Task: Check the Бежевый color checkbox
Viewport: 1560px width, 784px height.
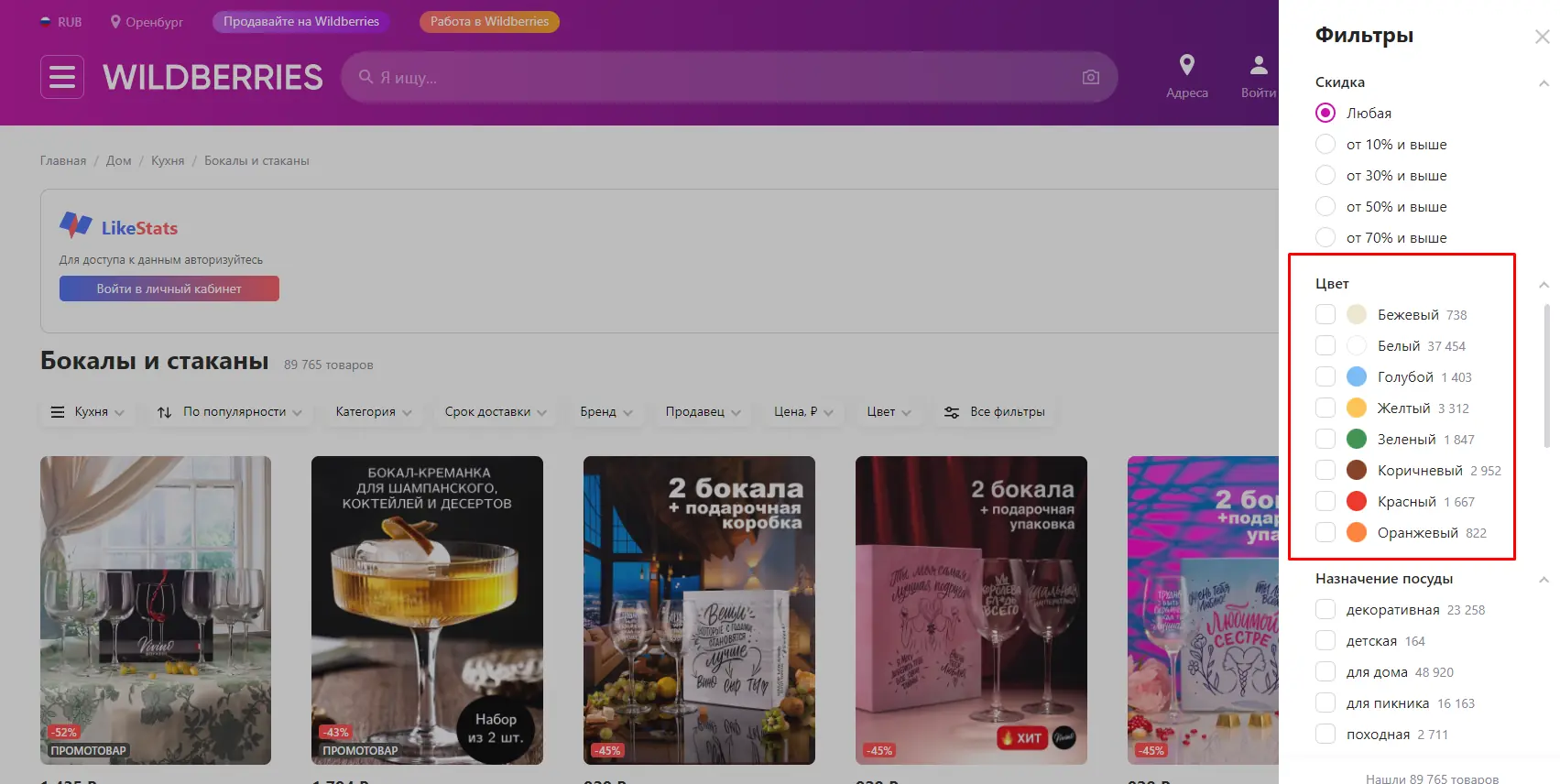Action: tap(1325, 314)
